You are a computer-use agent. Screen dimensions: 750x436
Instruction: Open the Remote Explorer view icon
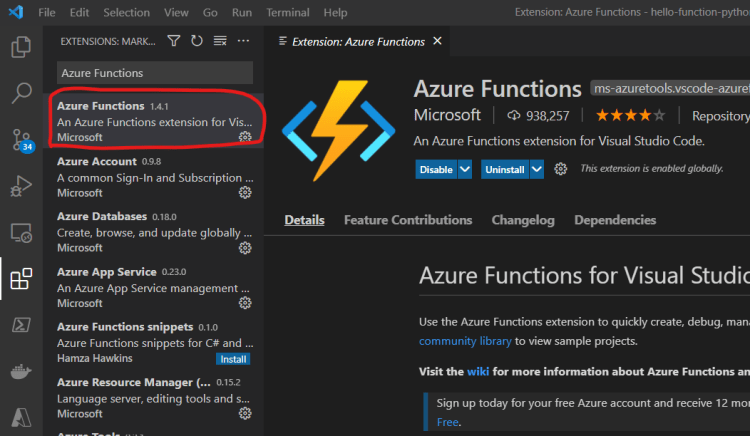[x=21, y=233]
